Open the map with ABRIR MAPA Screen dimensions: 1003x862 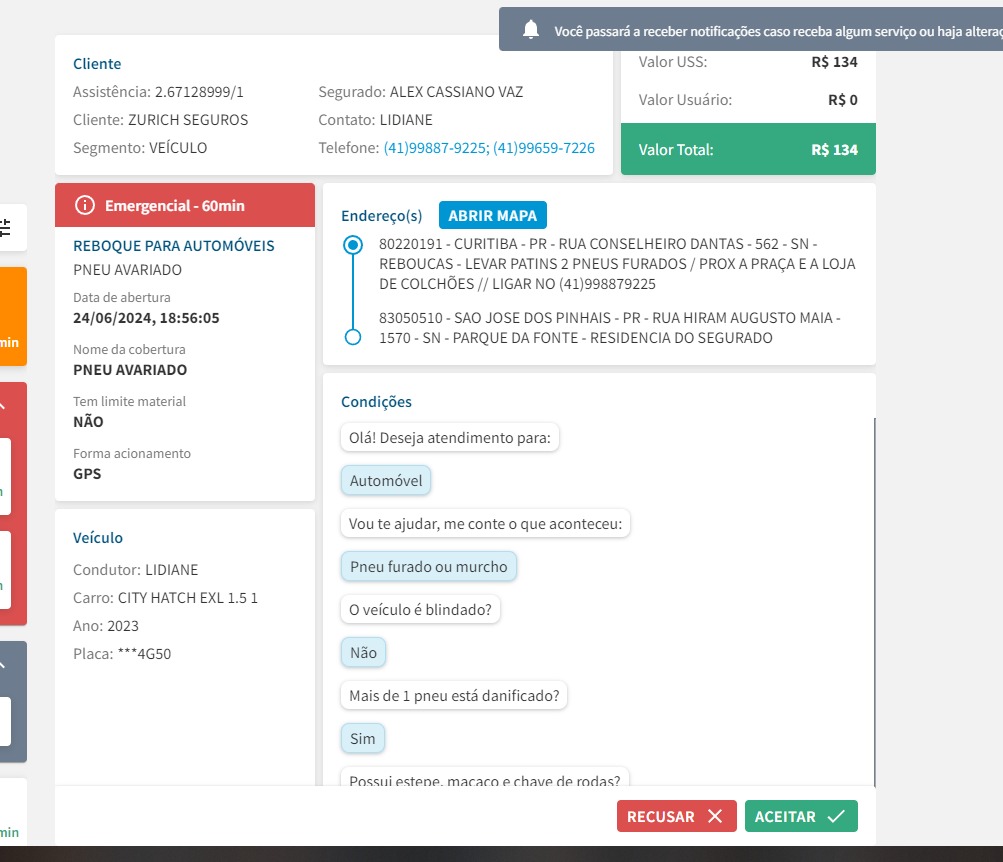[492, 215]
